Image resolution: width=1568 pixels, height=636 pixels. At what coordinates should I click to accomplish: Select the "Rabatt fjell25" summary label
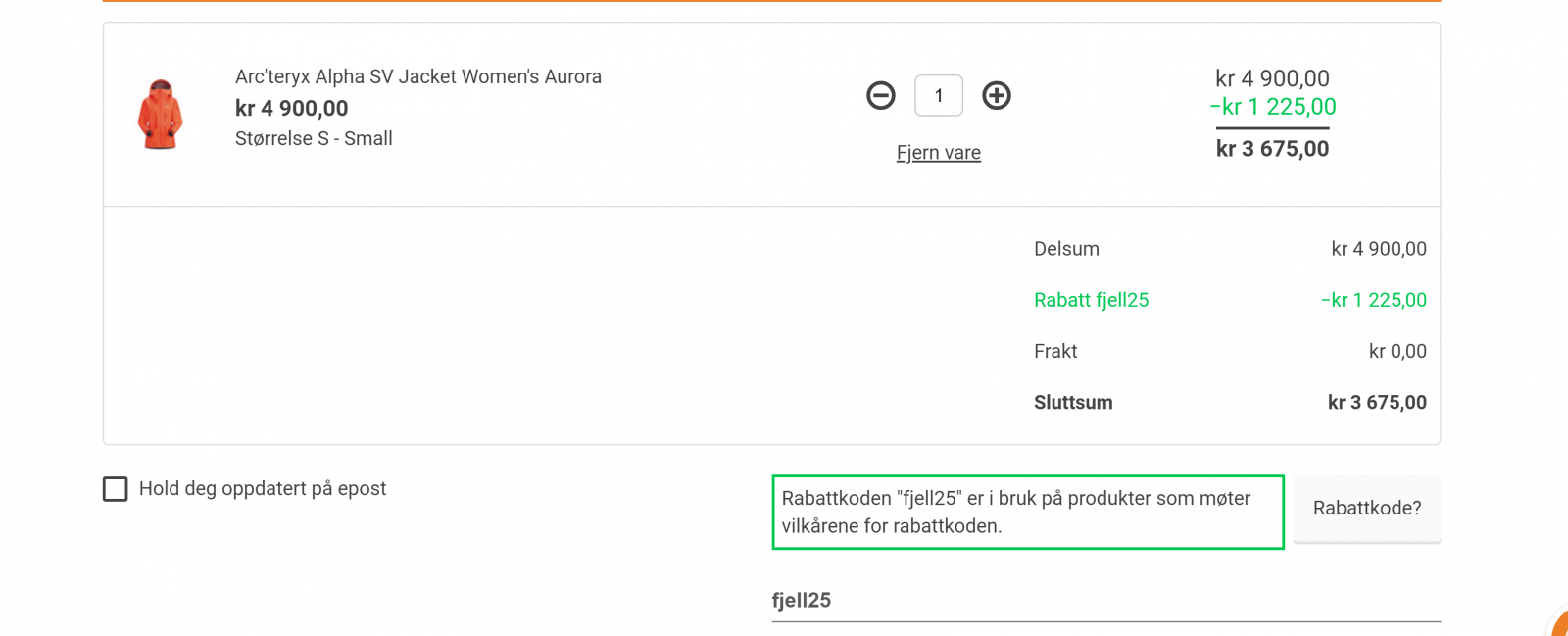pos(1091,300)
